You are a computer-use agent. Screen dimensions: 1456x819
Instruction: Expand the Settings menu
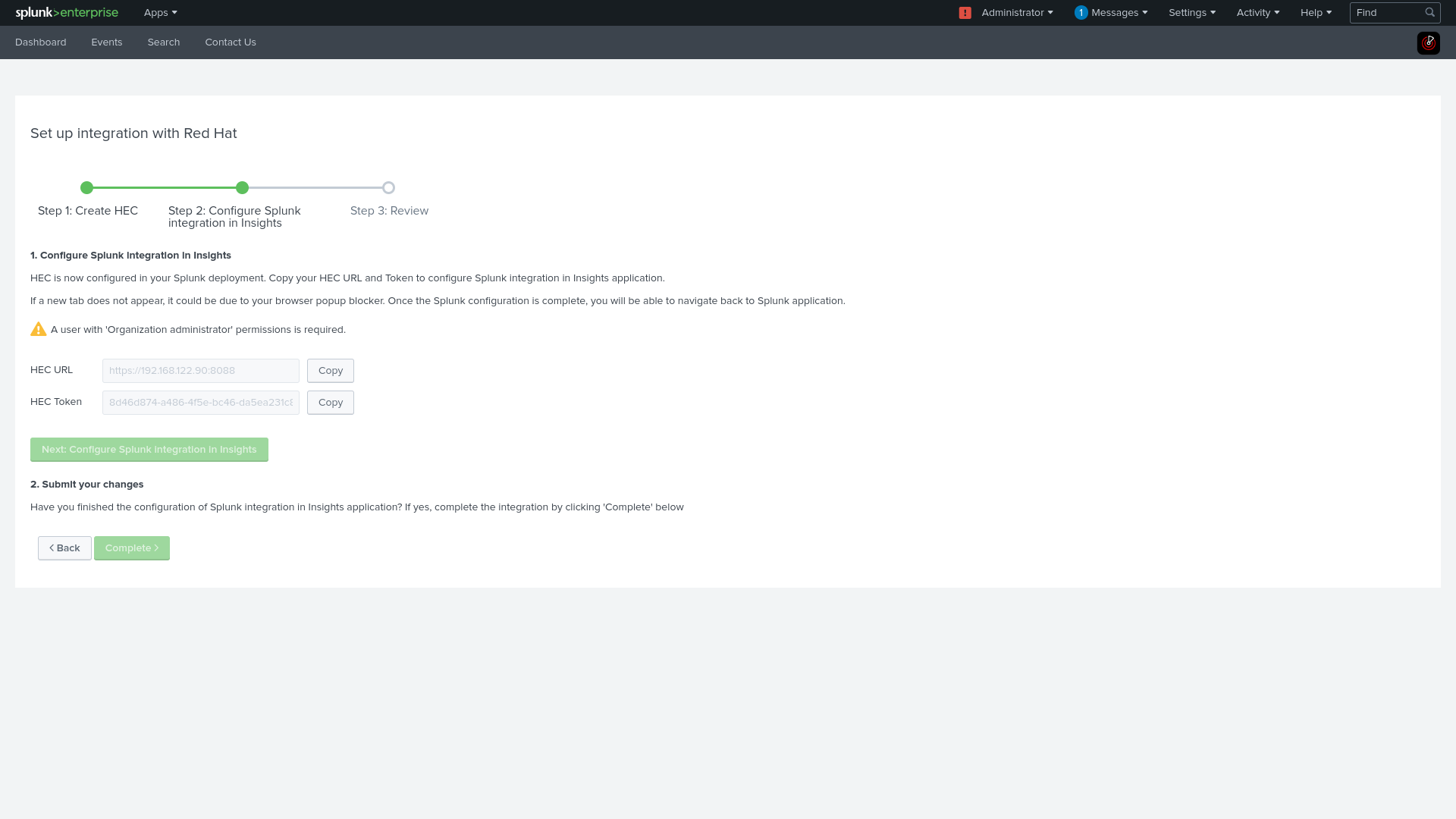1191,13
